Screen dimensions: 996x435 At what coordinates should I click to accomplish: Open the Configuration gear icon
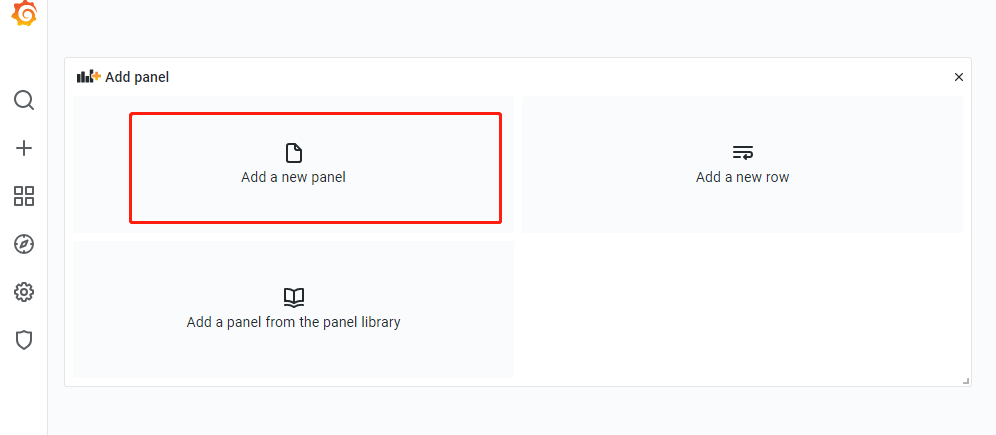pos(24,292)
